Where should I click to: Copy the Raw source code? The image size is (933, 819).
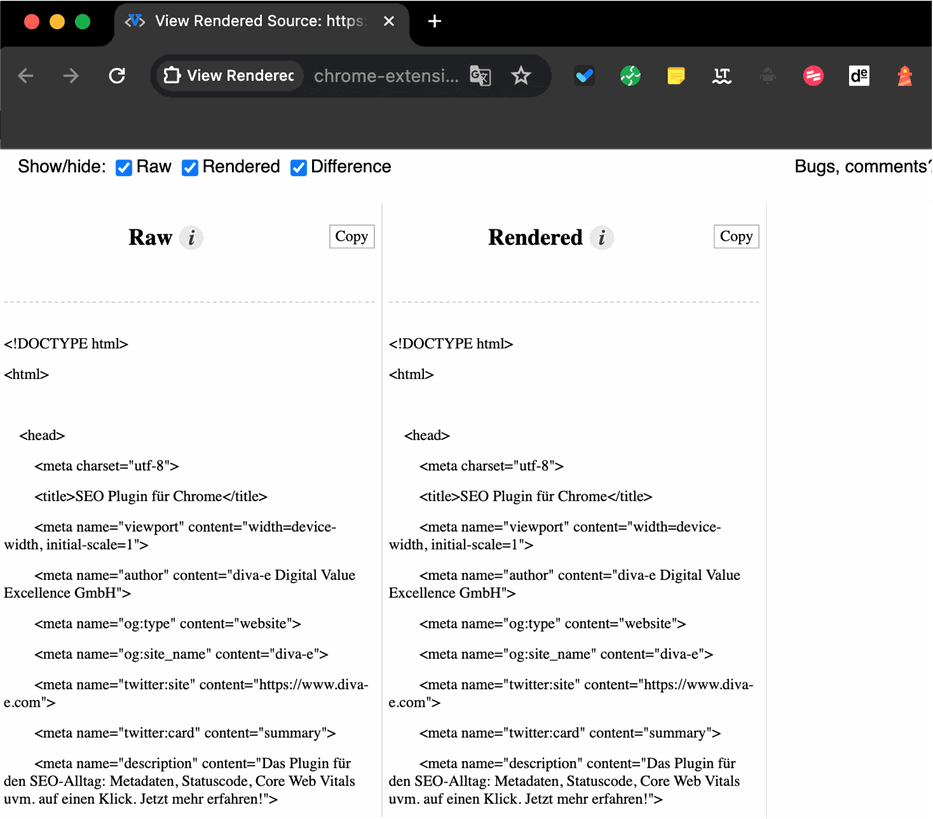tap(352, 236)
